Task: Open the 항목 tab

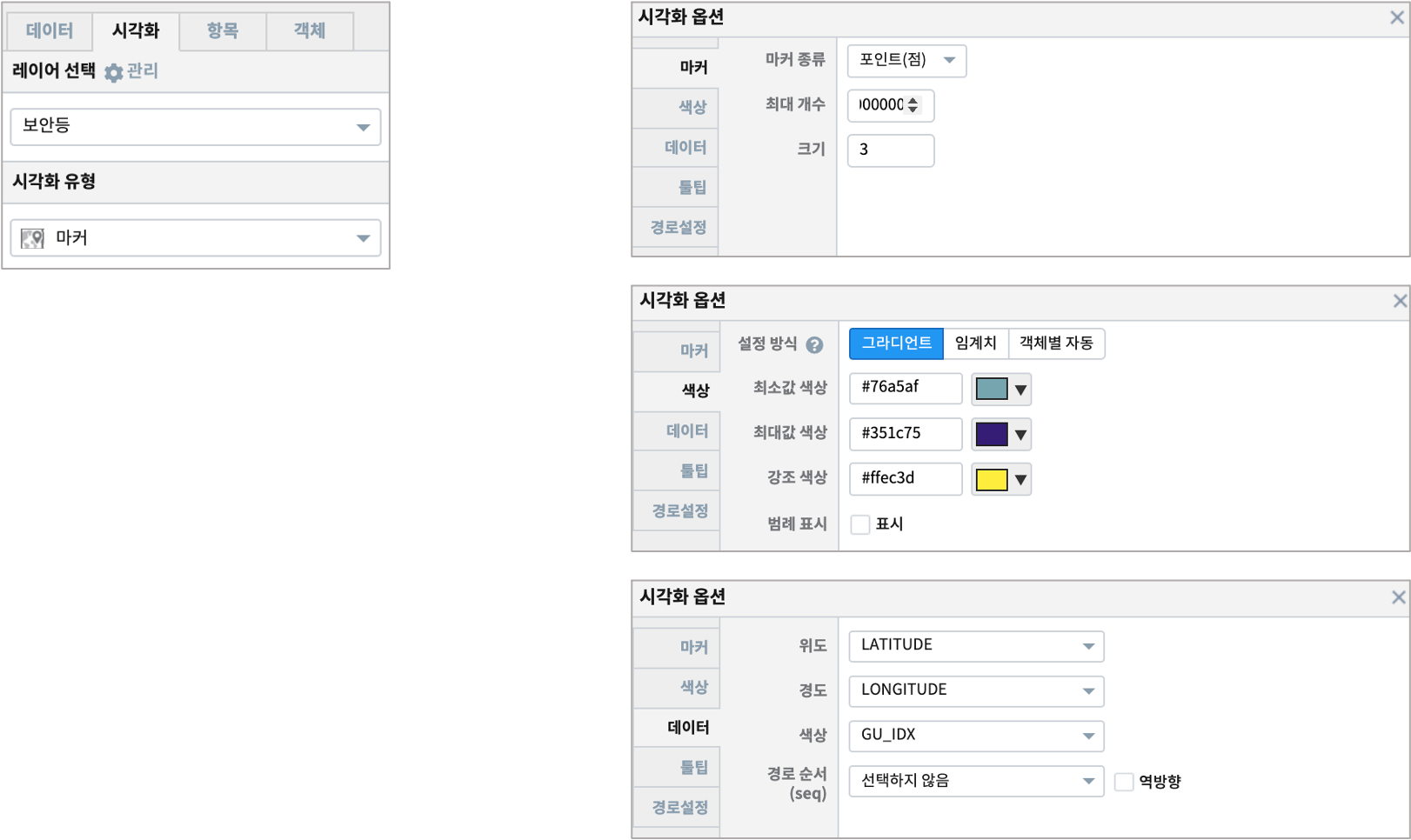Action: point(223,31)
